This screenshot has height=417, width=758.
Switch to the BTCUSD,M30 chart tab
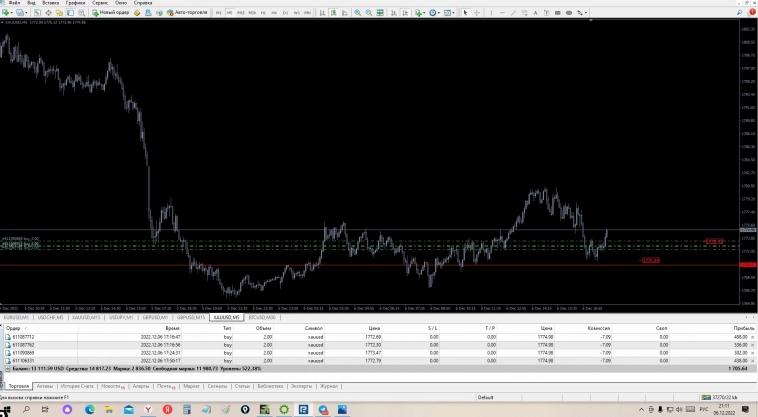click(262, 317)
